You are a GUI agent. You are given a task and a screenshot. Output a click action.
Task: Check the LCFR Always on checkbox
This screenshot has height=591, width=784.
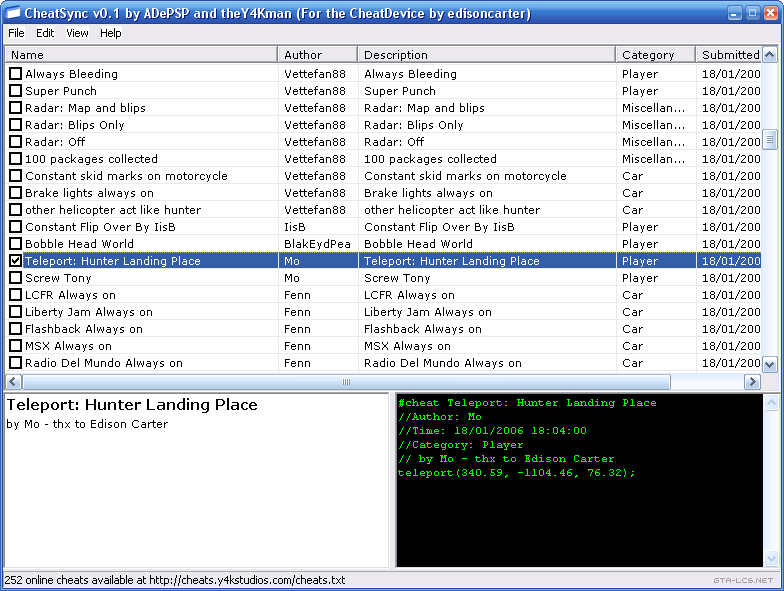(x=16, y=295)
